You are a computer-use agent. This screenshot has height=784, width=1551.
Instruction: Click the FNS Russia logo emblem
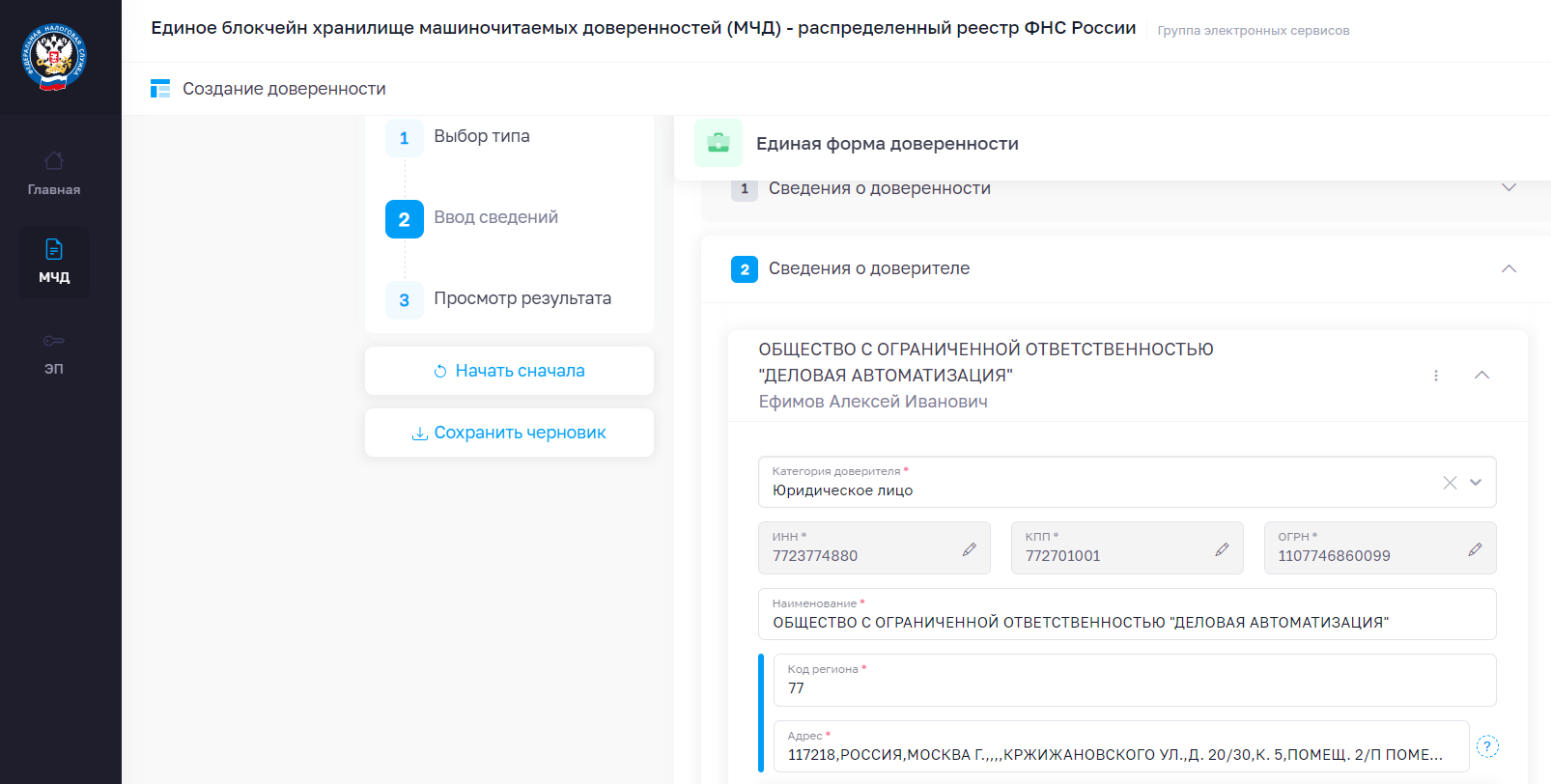point(54,58)
